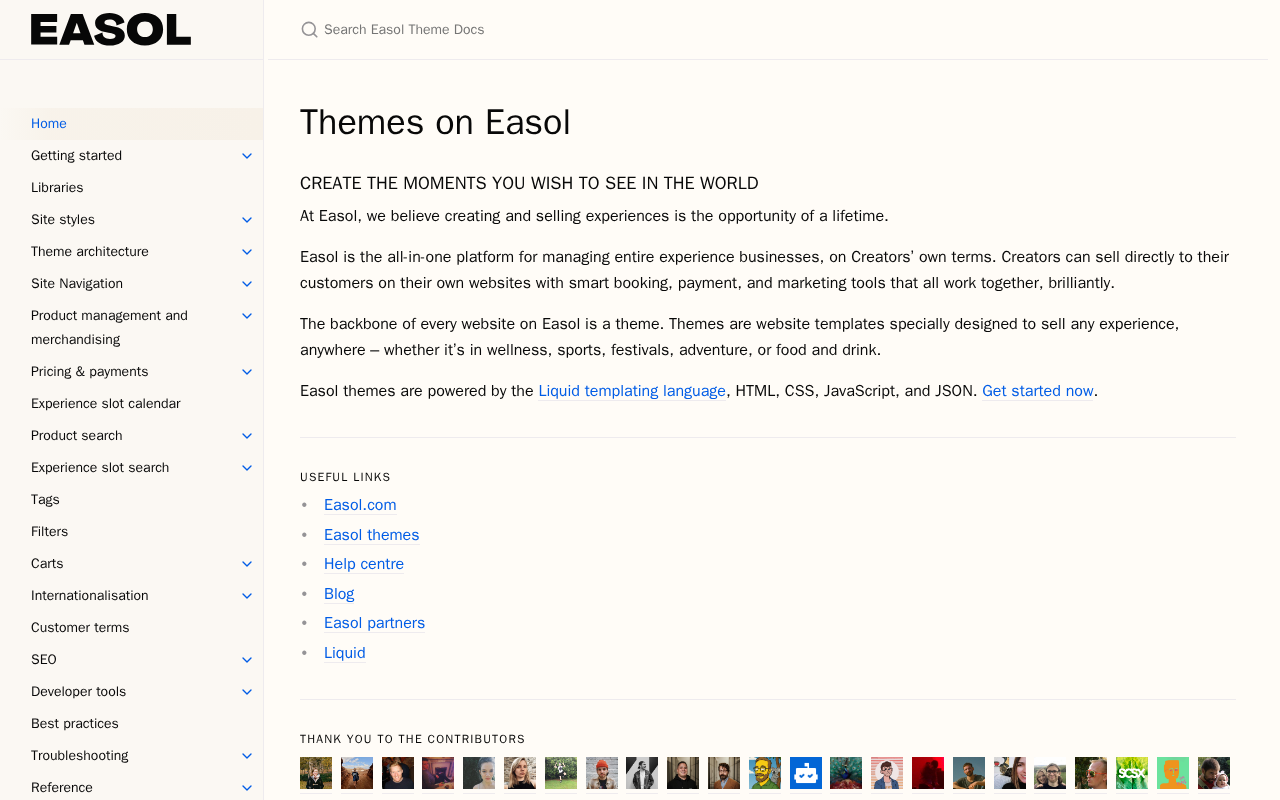The image size is (1280, 800).
Task: Click the Easol logo
Action: [x=111, y=30]
